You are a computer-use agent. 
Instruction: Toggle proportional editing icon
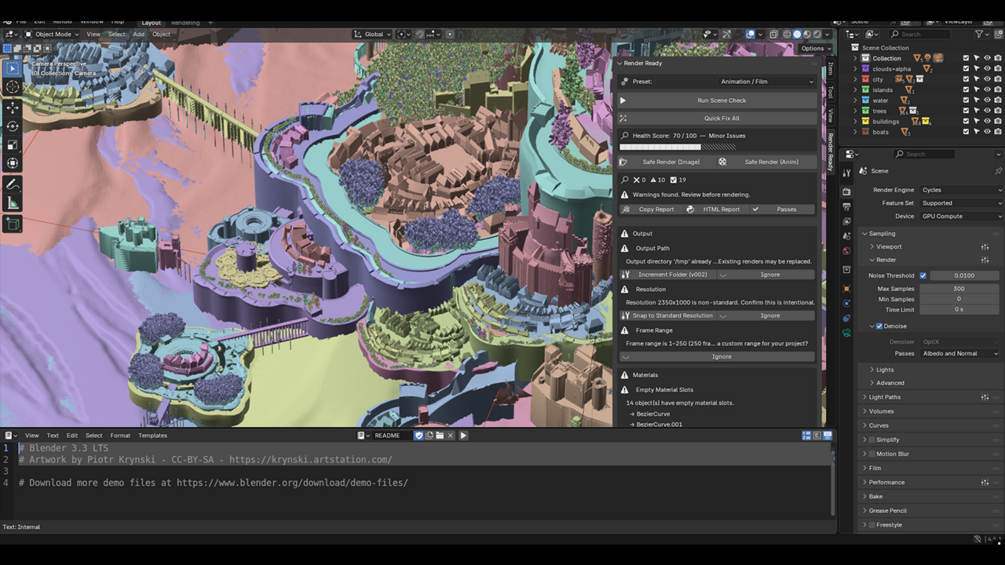(450, 35)
